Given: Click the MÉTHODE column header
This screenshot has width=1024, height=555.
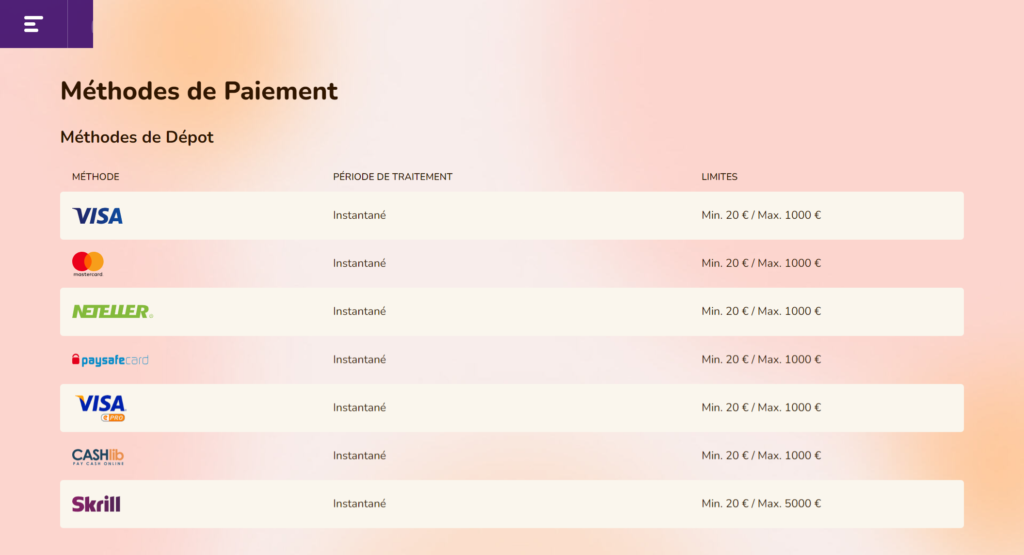Looking at the screenshot, I should click(x=95, y=177).
